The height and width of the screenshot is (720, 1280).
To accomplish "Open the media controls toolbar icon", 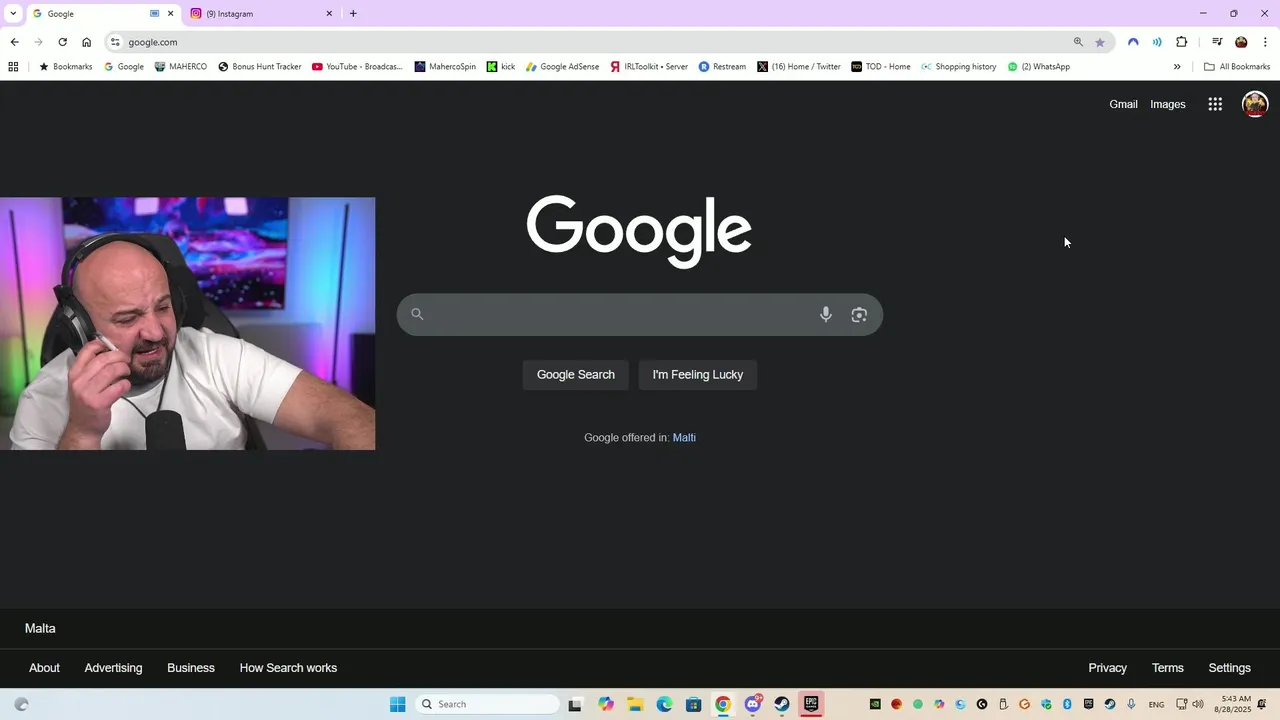I will tap(1217, 42).
